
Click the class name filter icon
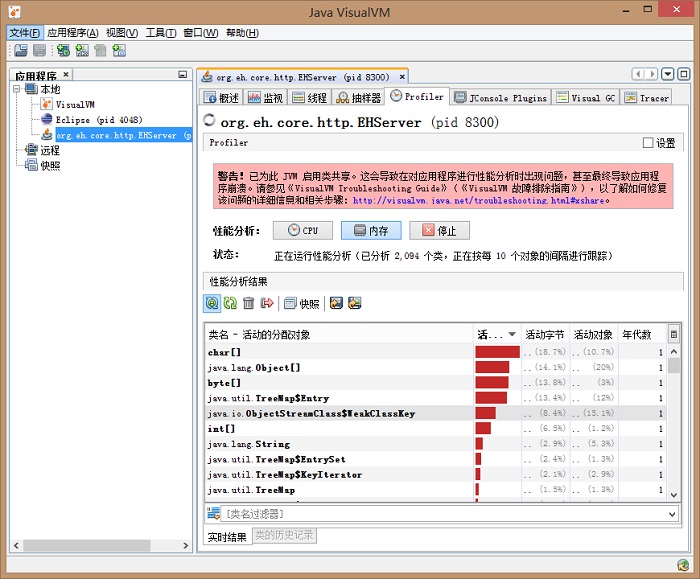click(x=214, y=513)
